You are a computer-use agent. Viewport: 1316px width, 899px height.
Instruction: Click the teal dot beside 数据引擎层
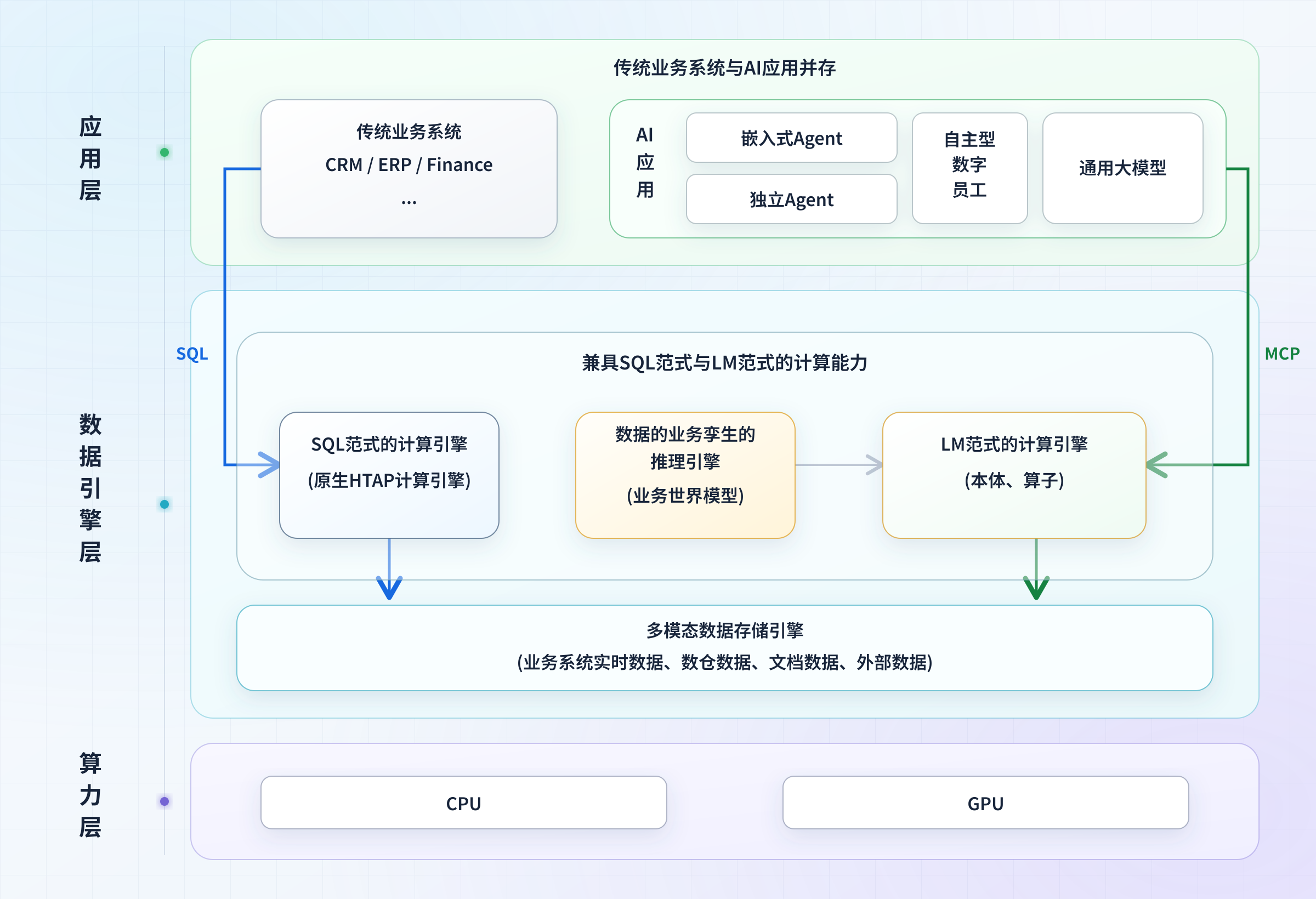164,504
